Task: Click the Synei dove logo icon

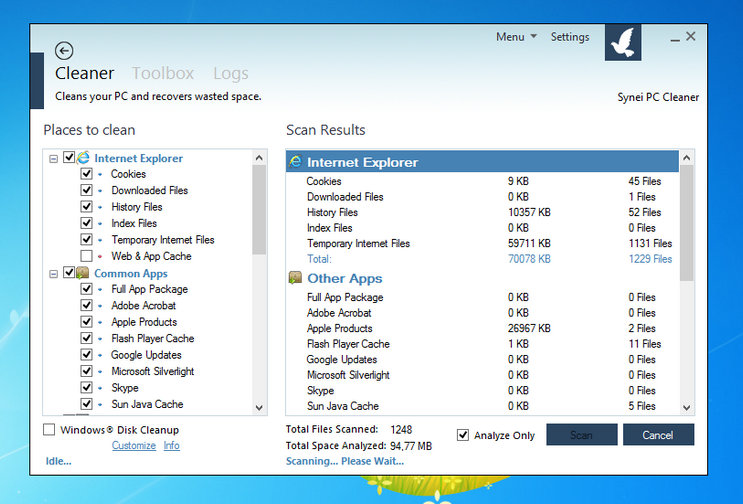Action: point(623,42)
